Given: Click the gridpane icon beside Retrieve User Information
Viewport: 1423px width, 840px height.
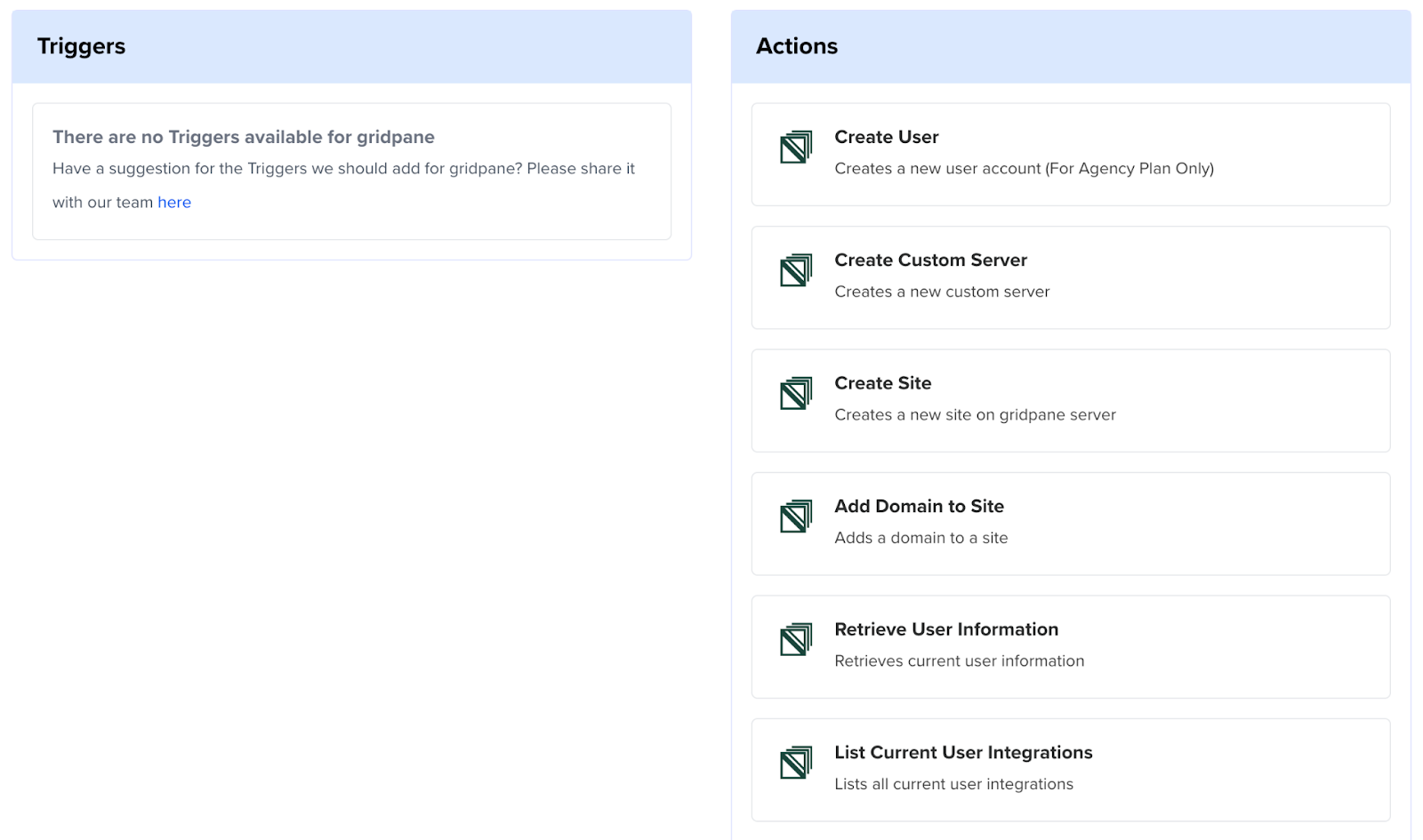Looking at the screenshot, I should (x=796, y=640).
